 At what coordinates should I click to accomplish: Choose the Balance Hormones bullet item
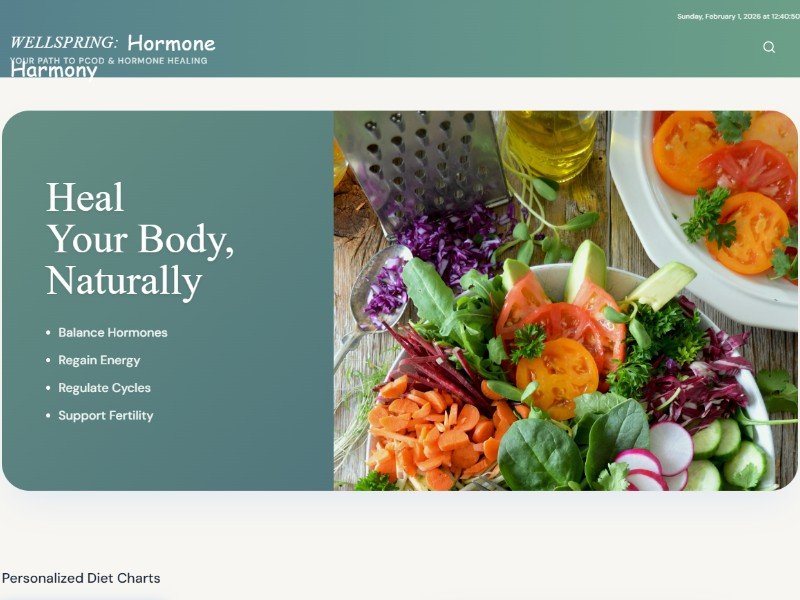click(113, 333)
